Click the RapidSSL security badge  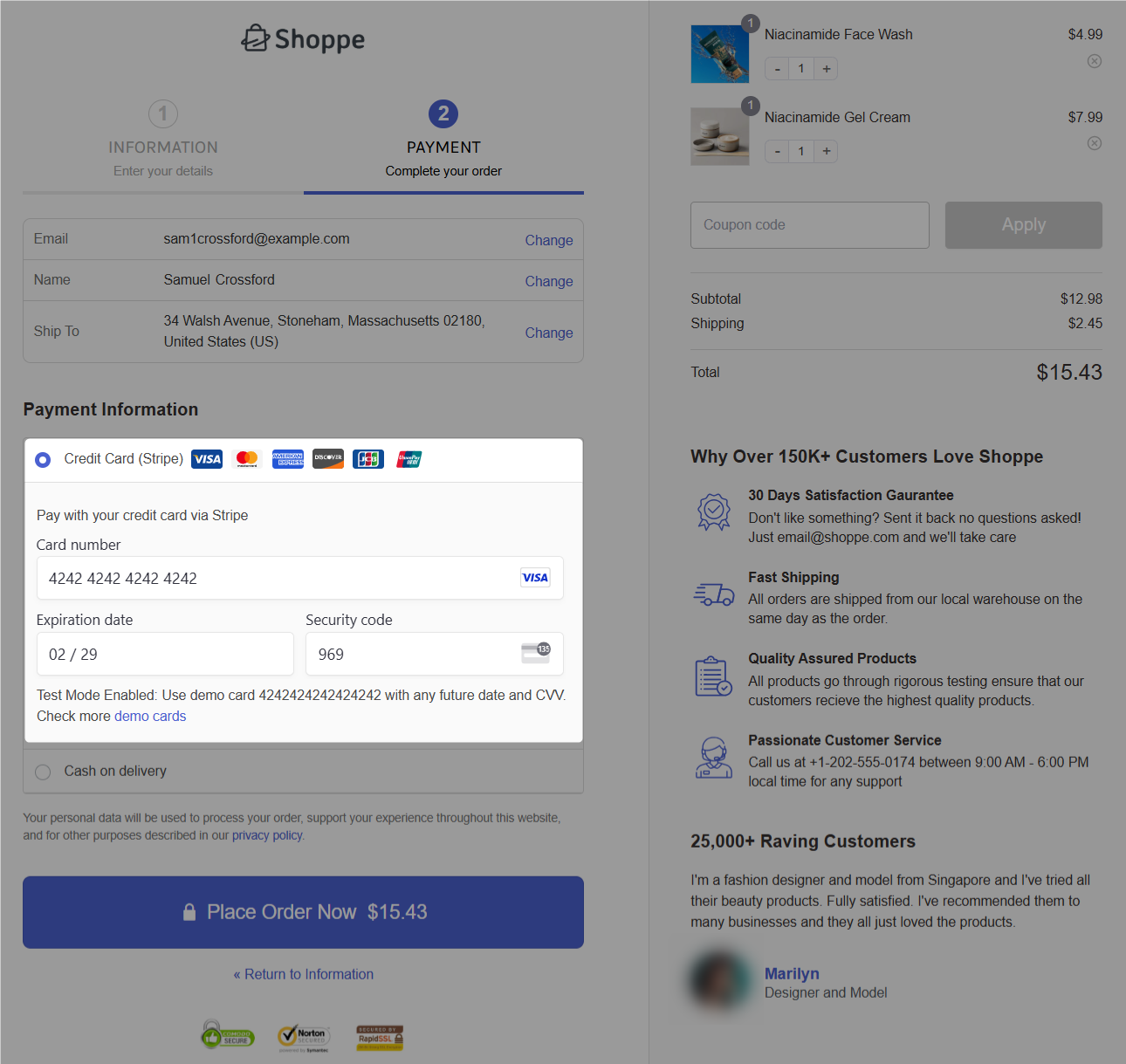click(380, 1036)
